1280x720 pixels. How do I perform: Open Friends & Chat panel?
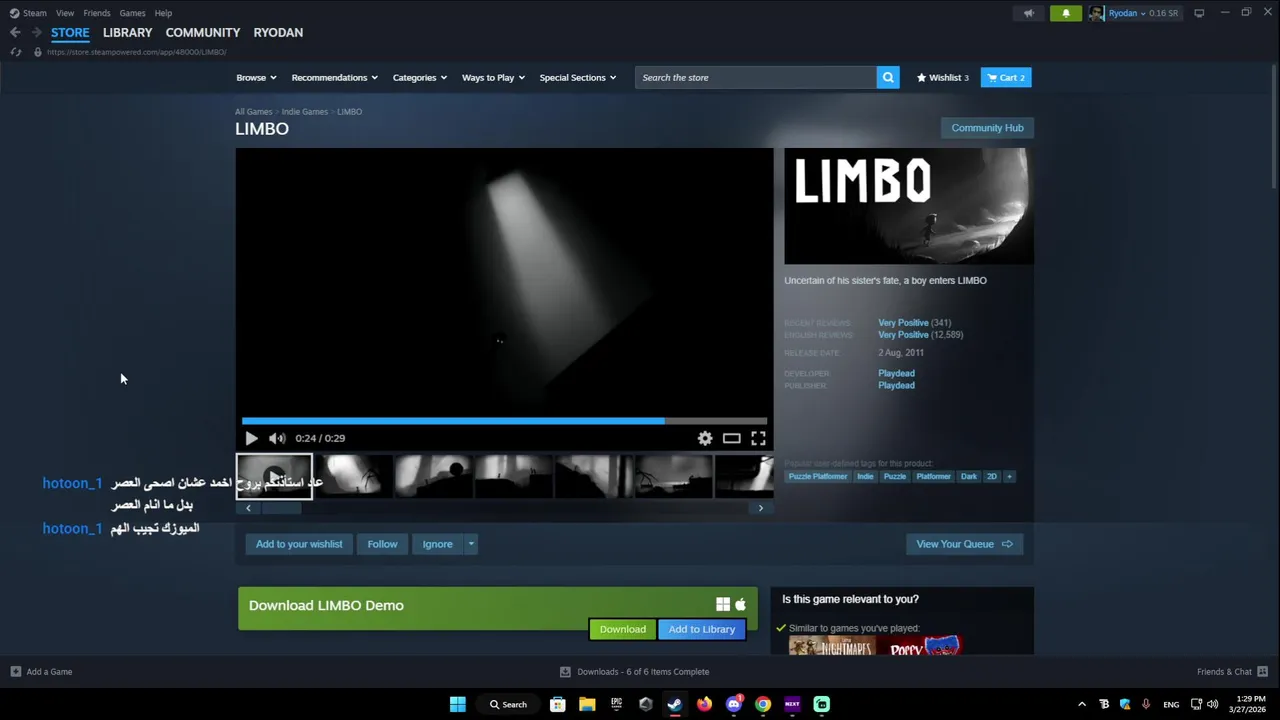[x=1232, y=672]
